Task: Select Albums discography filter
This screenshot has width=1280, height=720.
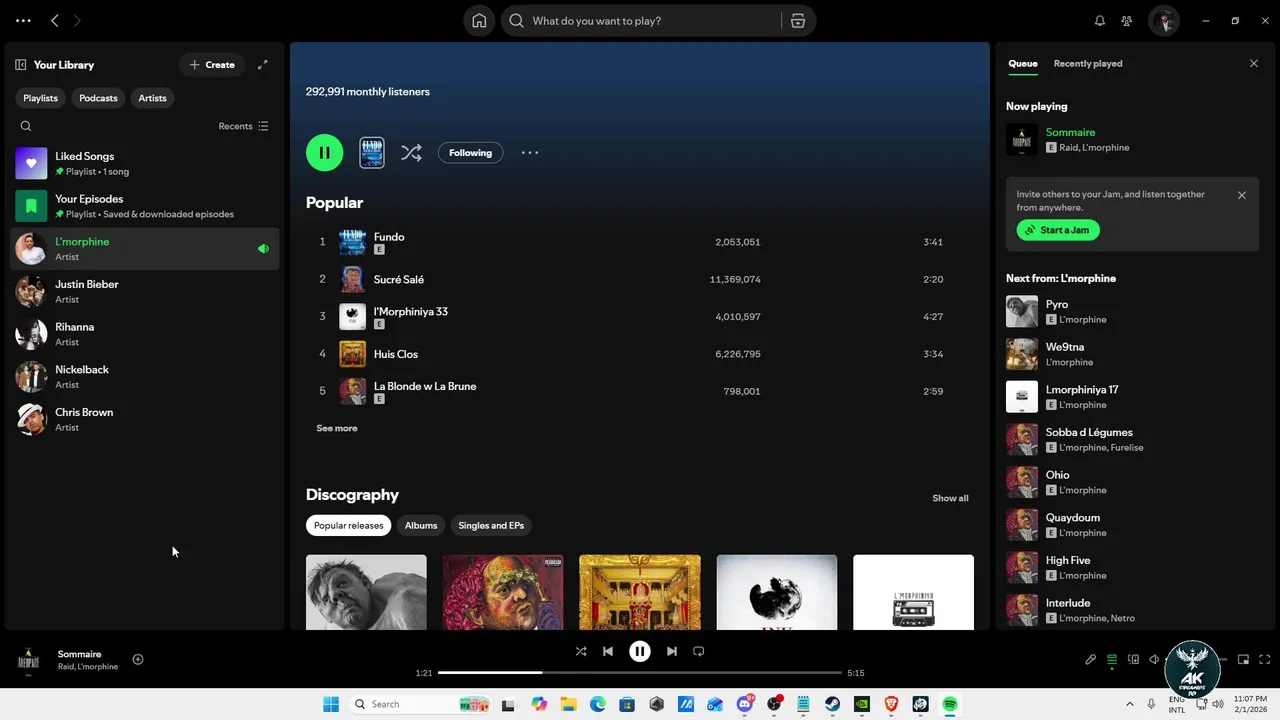Action: (x=421, y=525)
